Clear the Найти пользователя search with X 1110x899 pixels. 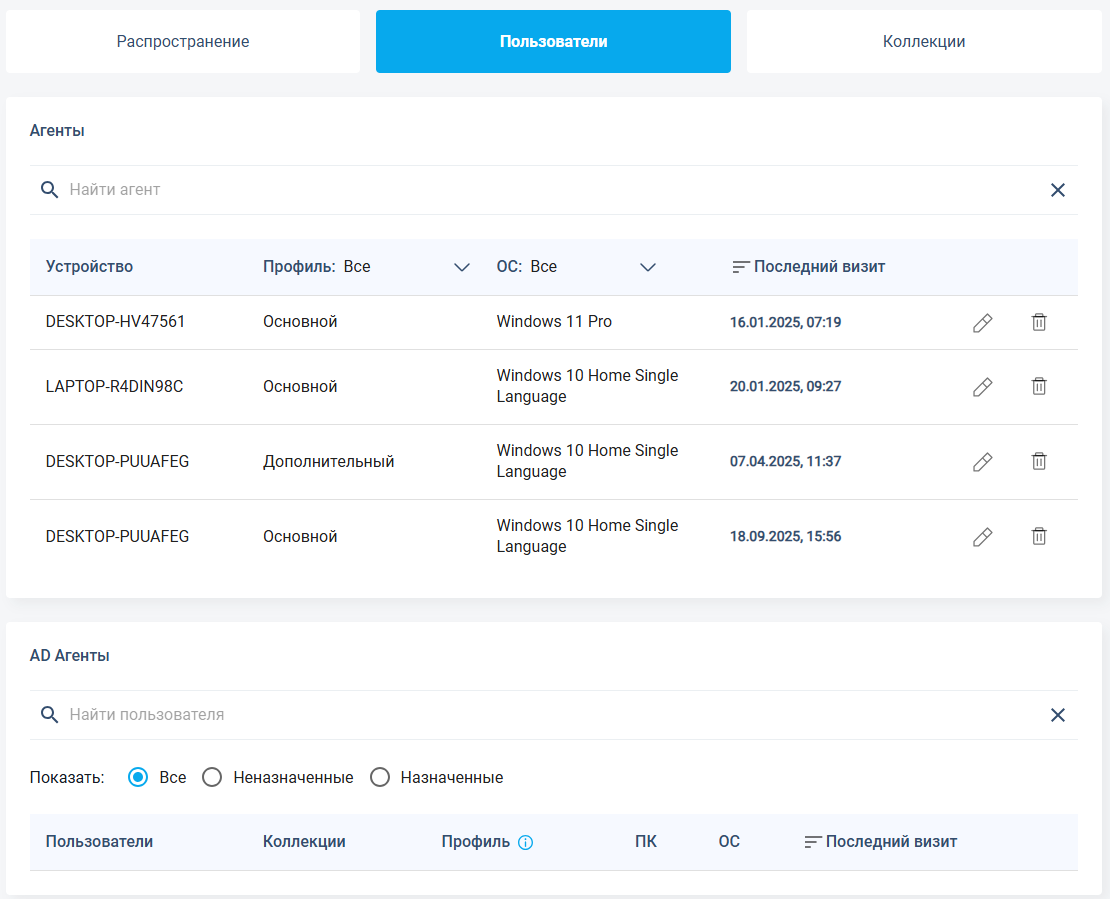click(x=1057, y=715)
